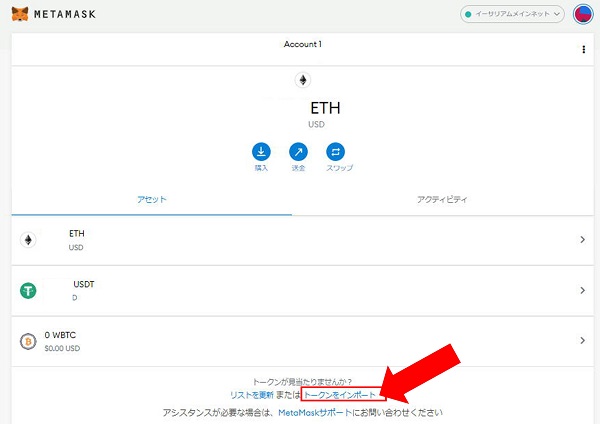
Task: Click the USDT Tether token icon
Action: click(28, 291)
